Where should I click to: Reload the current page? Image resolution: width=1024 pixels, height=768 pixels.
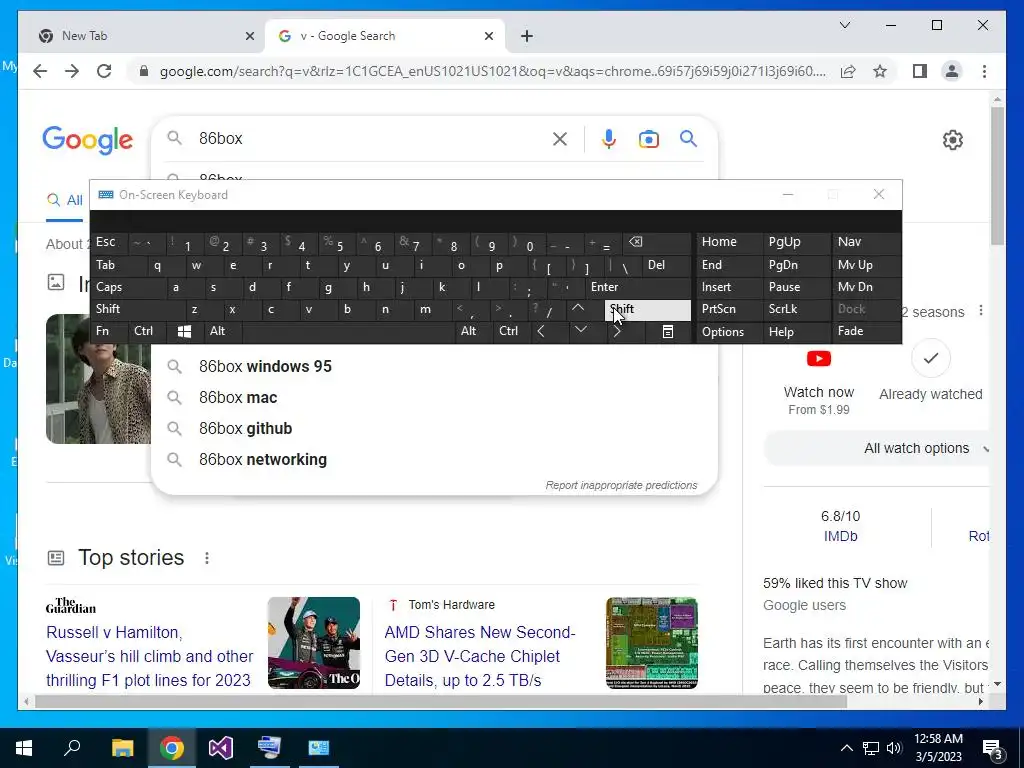[104, 71]
